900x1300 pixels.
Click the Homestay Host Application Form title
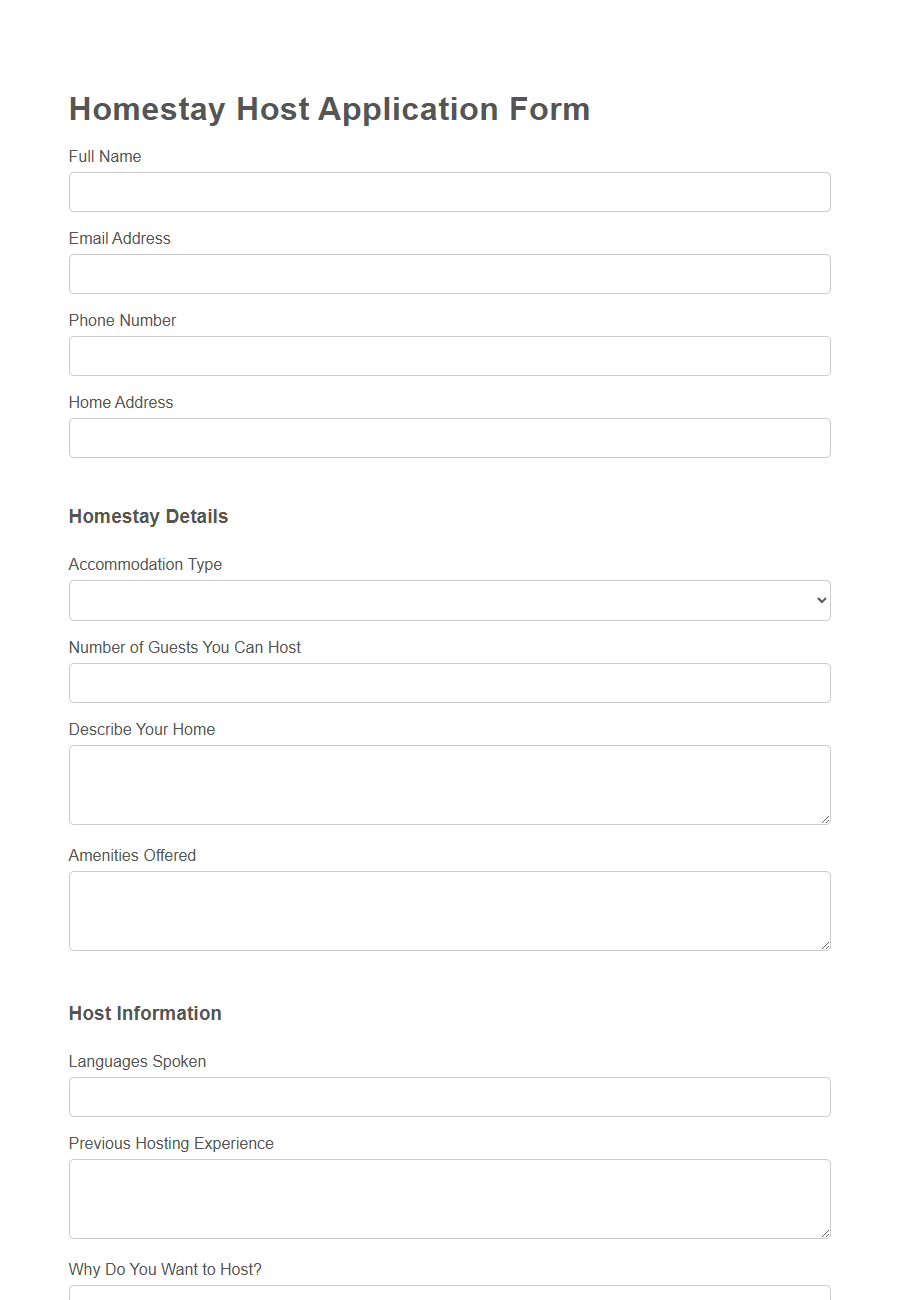(329, 109)
